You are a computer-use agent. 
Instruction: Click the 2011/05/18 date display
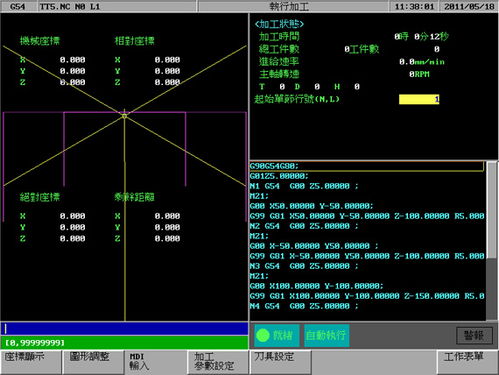469,7
